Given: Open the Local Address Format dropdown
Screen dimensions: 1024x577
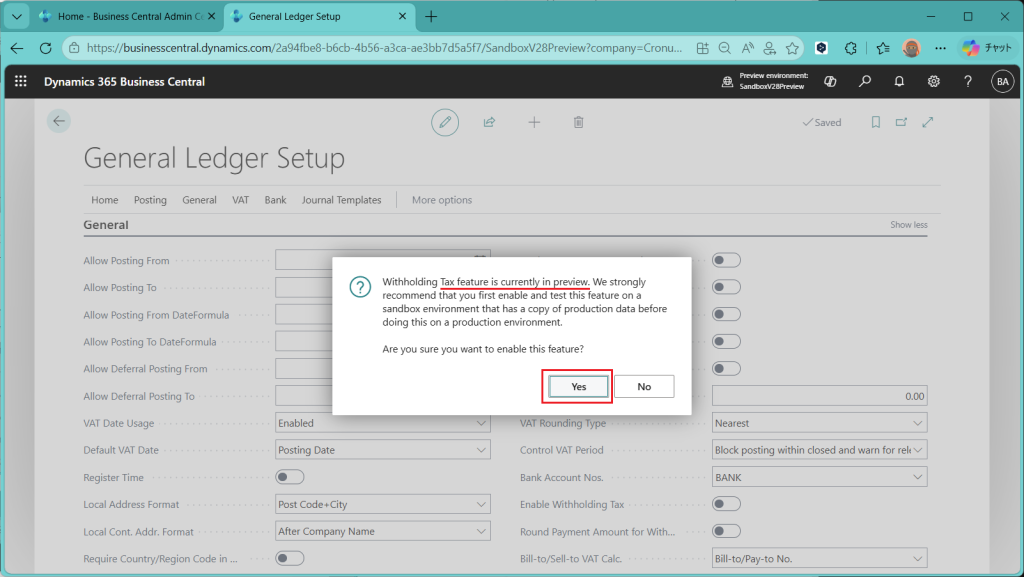Looking at the screenshot, I should point(383,504).
